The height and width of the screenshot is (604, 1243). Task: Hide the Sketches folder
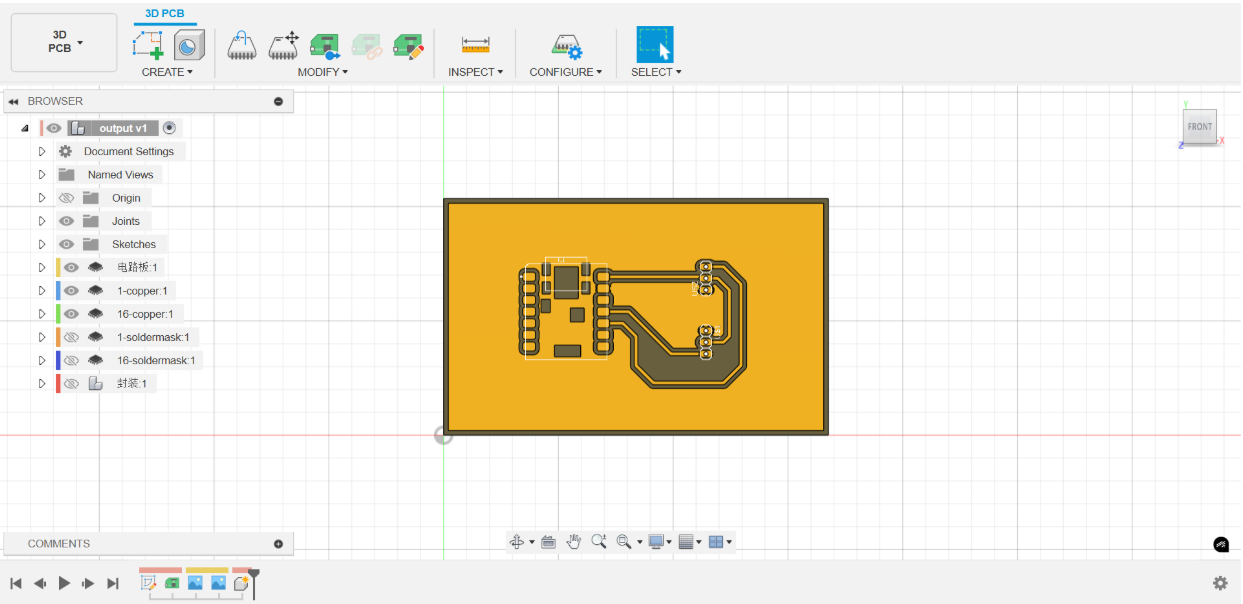(67, 244)
